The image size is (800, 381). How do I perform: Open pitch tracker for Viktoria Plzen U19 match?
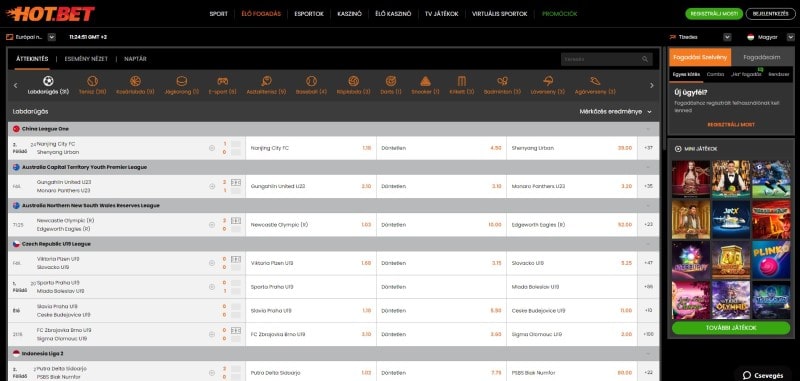pyautogui.click(x=236, y=259)
